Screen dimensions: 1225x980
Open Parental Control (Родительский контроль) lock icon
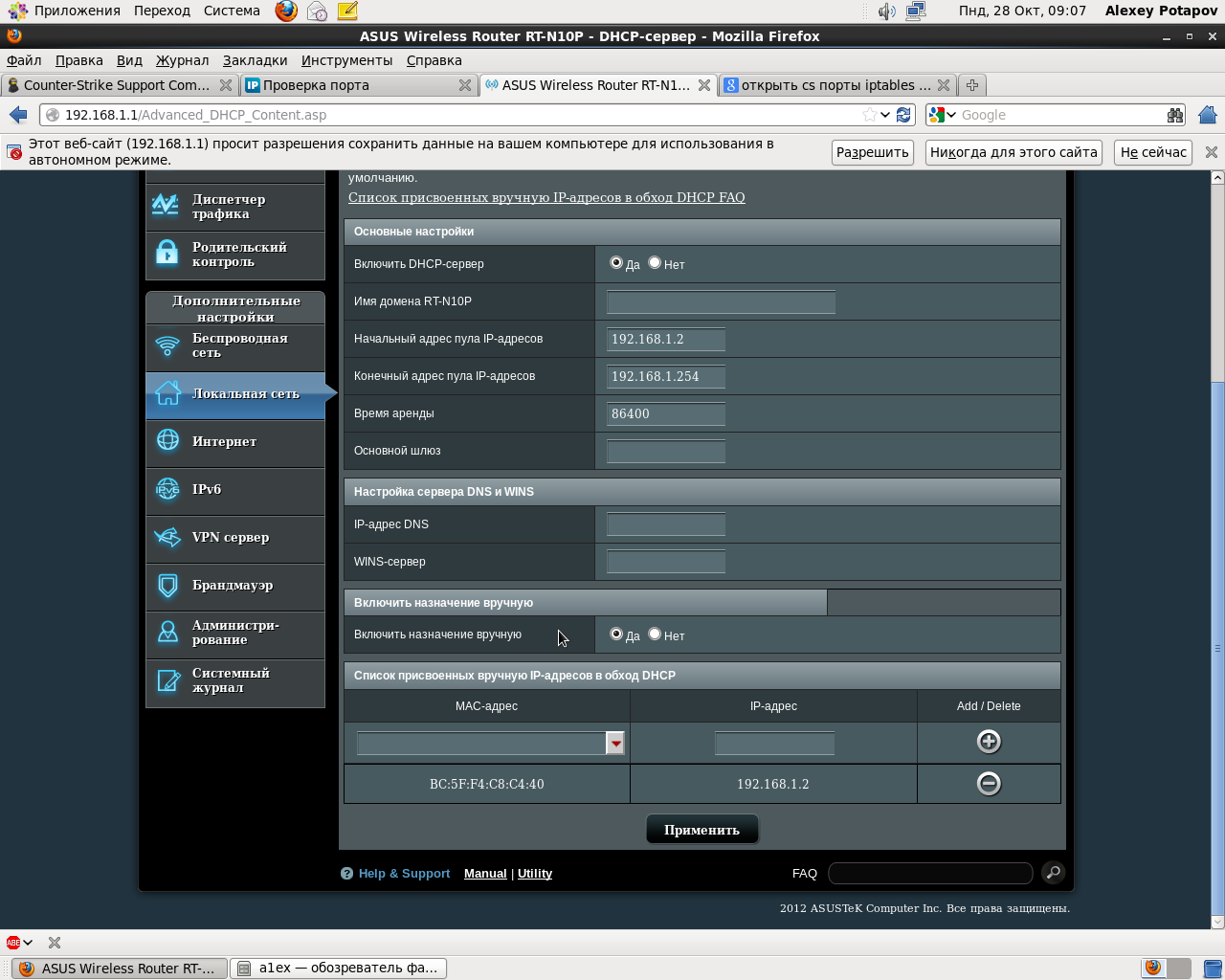[x=167, y=252]
